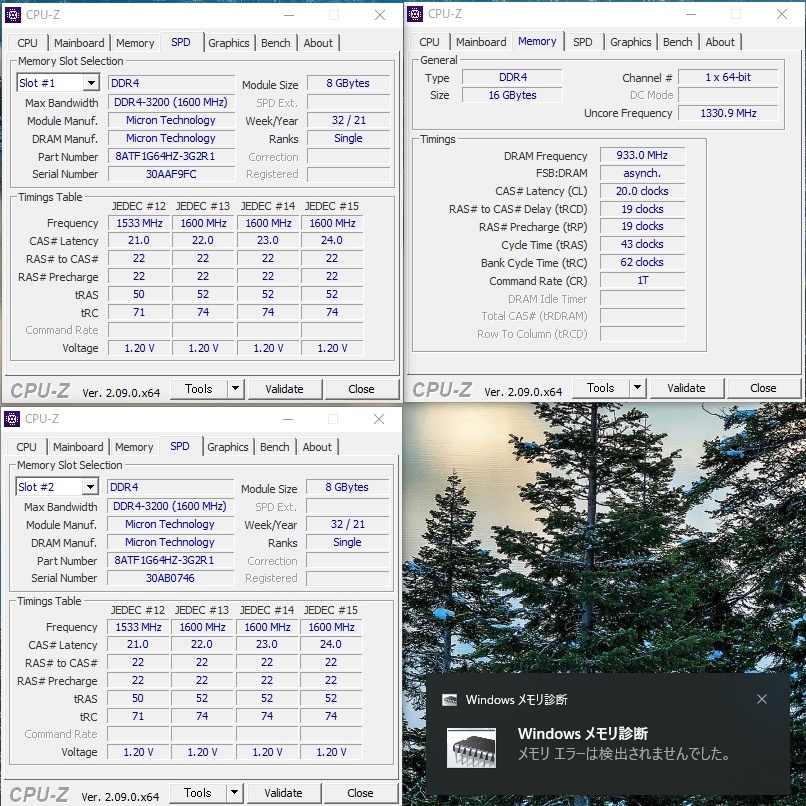Switch to the Mainboard tab in top-left window
806x806 pixels.
pyautogui.click(x=79, y=43)
